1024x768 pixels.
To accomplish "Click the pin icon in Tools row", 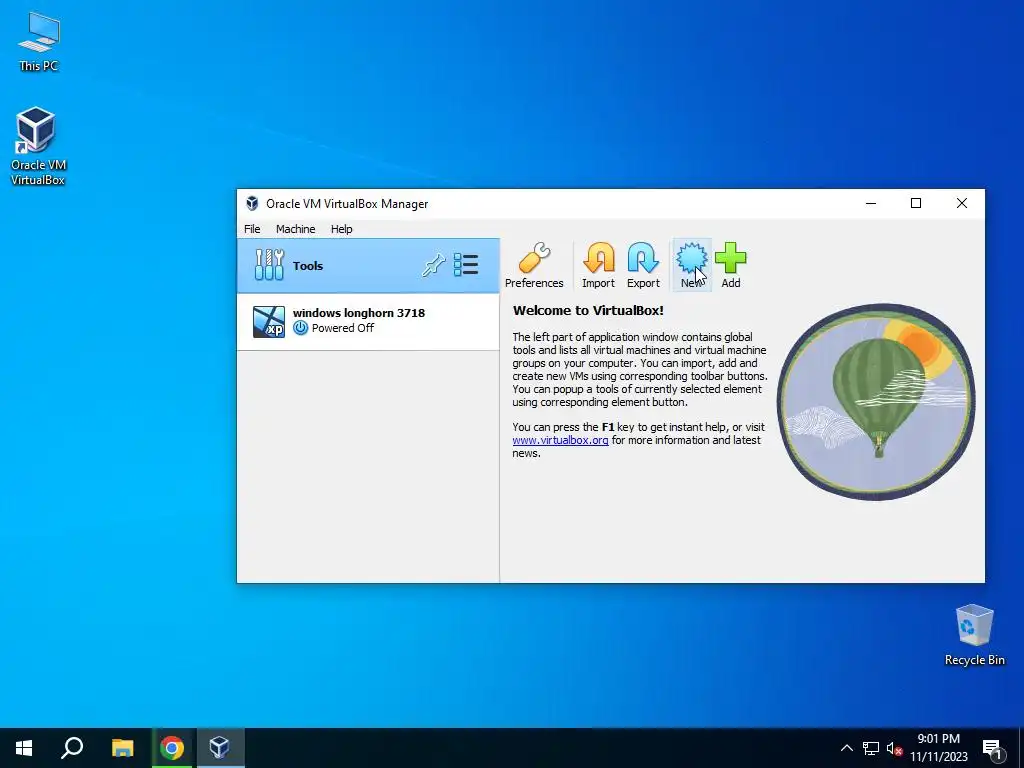I will tap(434, 265).
